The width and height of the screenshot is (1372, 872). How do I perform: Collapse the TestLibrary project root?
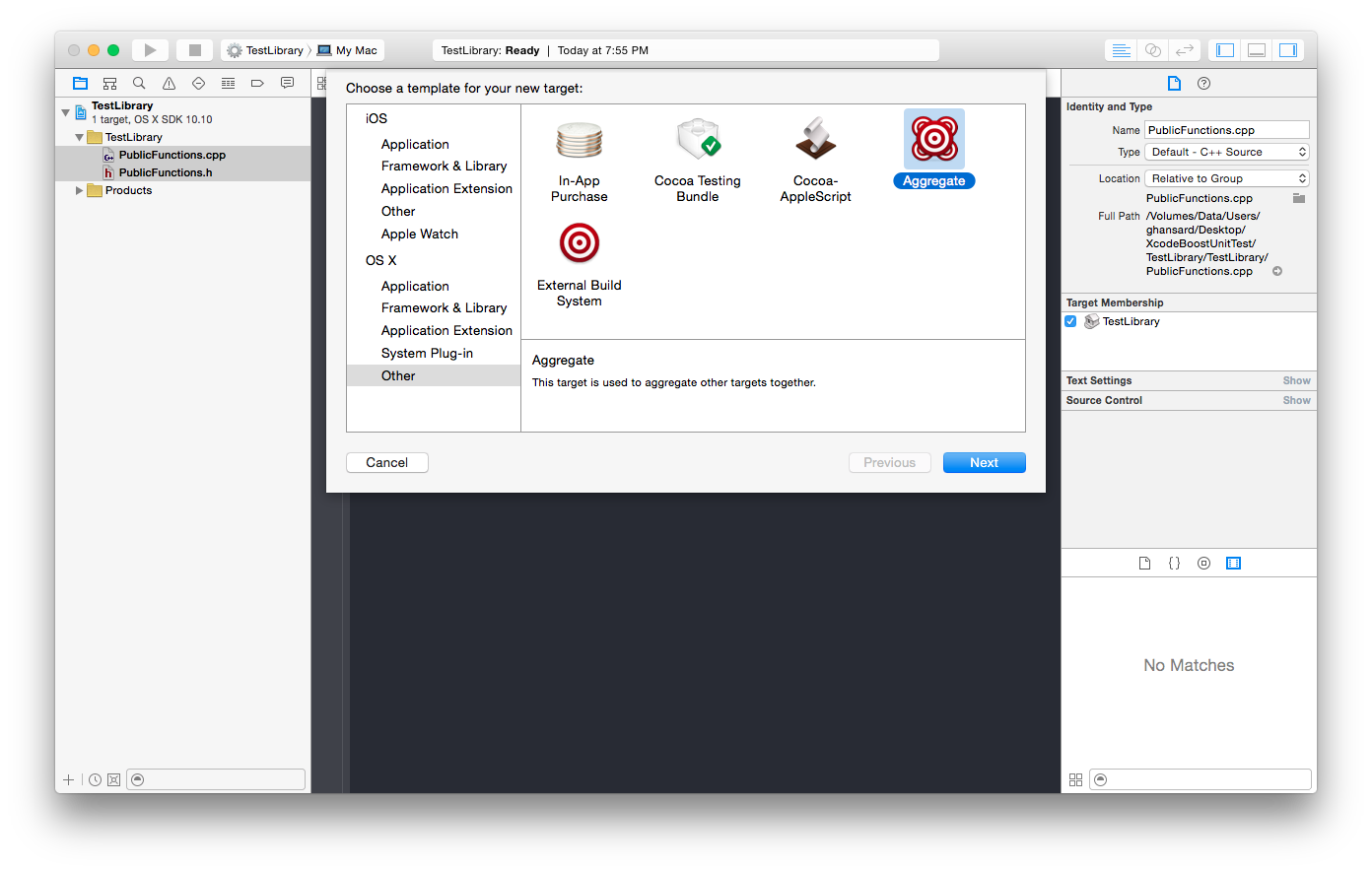pyautogui.click(x=66, y=112)
